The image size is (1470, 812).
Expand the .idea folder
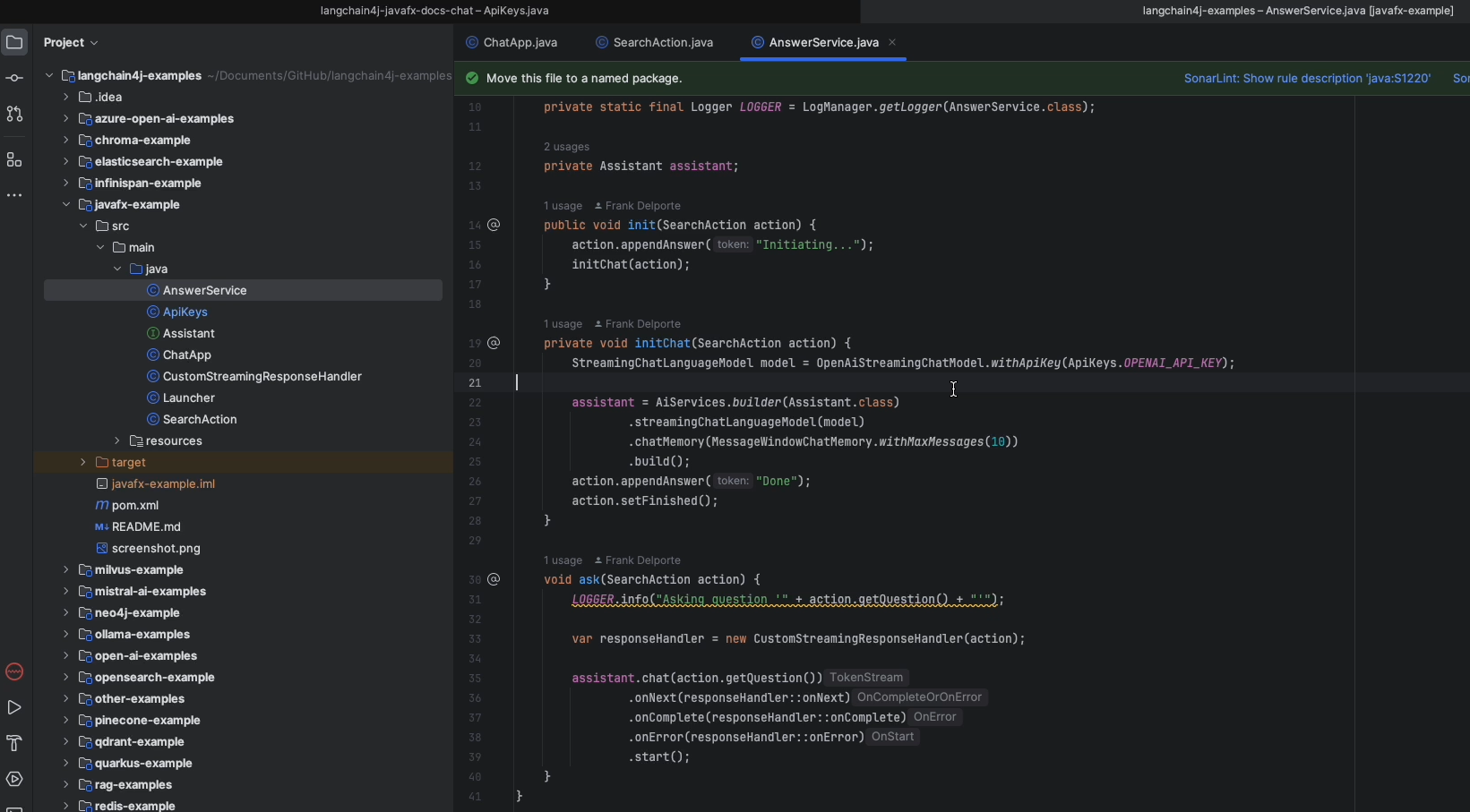pos(66,97)
